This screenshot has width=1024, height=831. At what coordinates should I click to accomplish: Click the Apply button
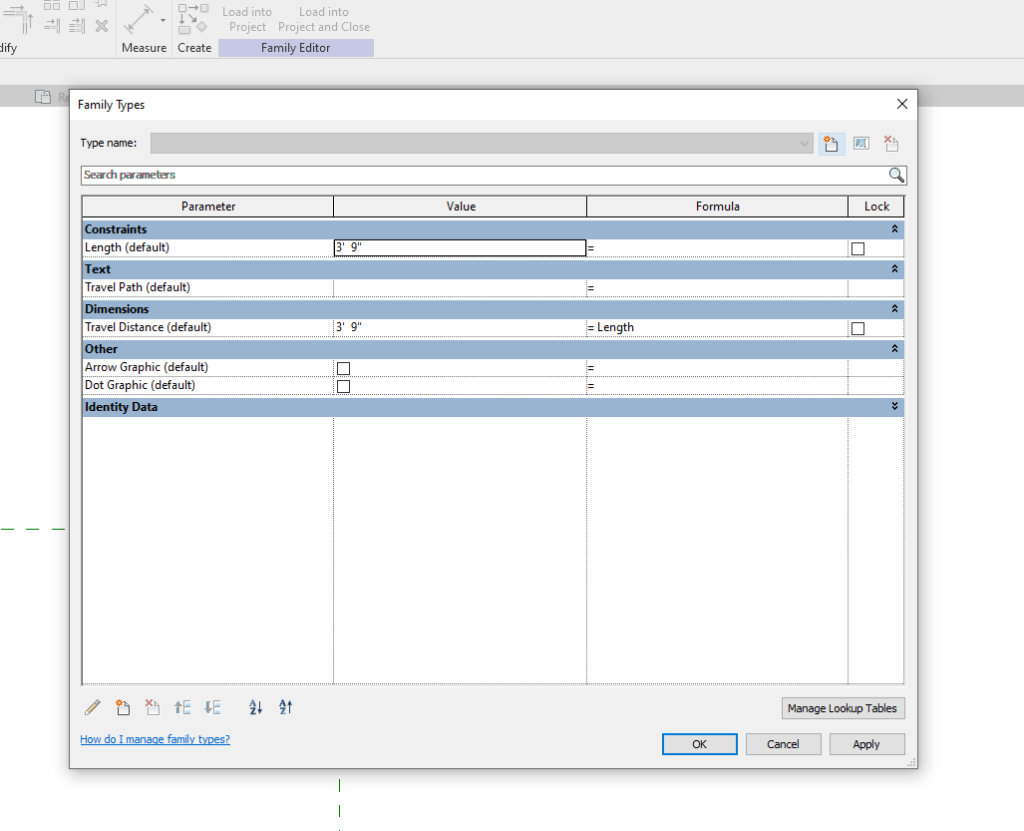pyautogui.click(x=867, y=744)
